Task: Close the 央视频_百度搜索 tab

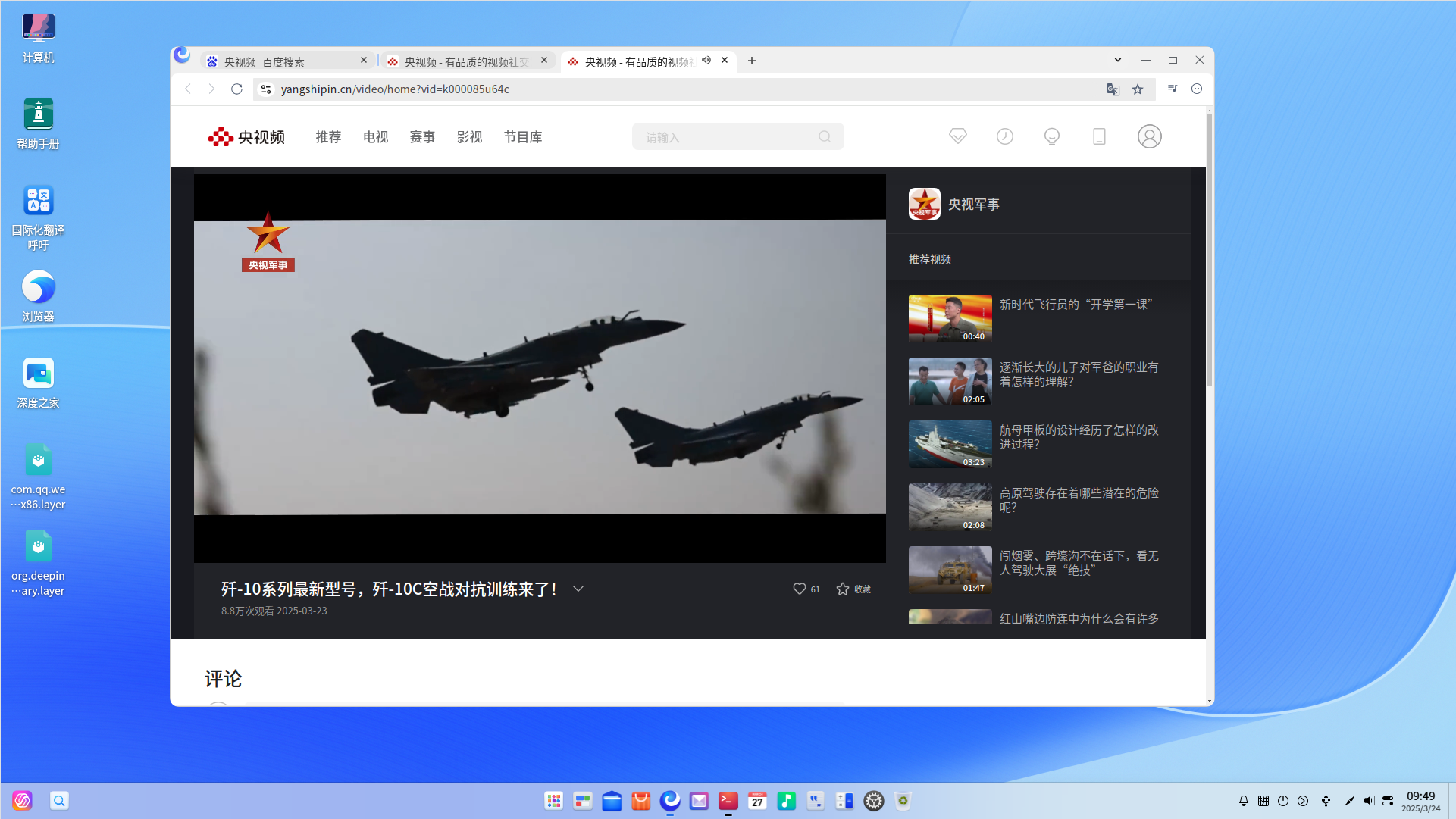Action: point(364,61)
